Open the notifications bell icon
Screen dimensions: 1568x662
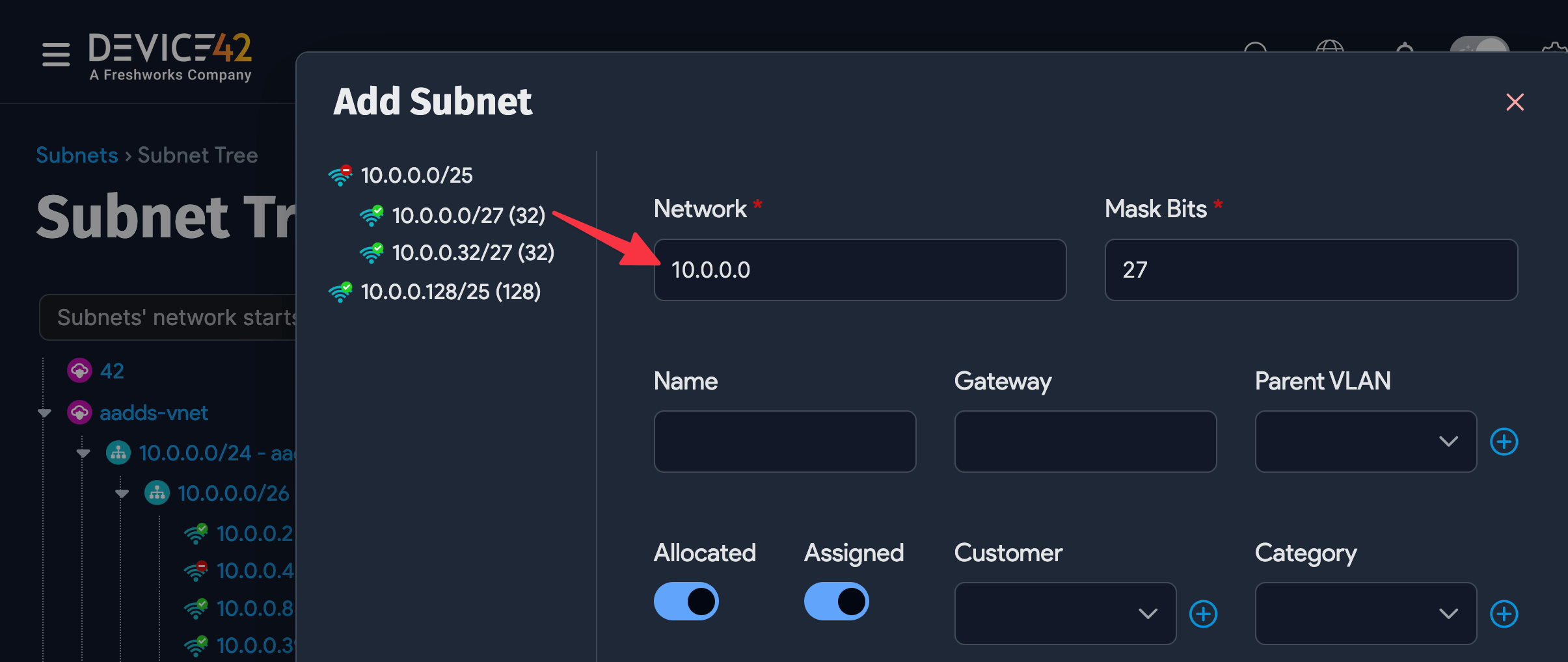point(1405,52)
